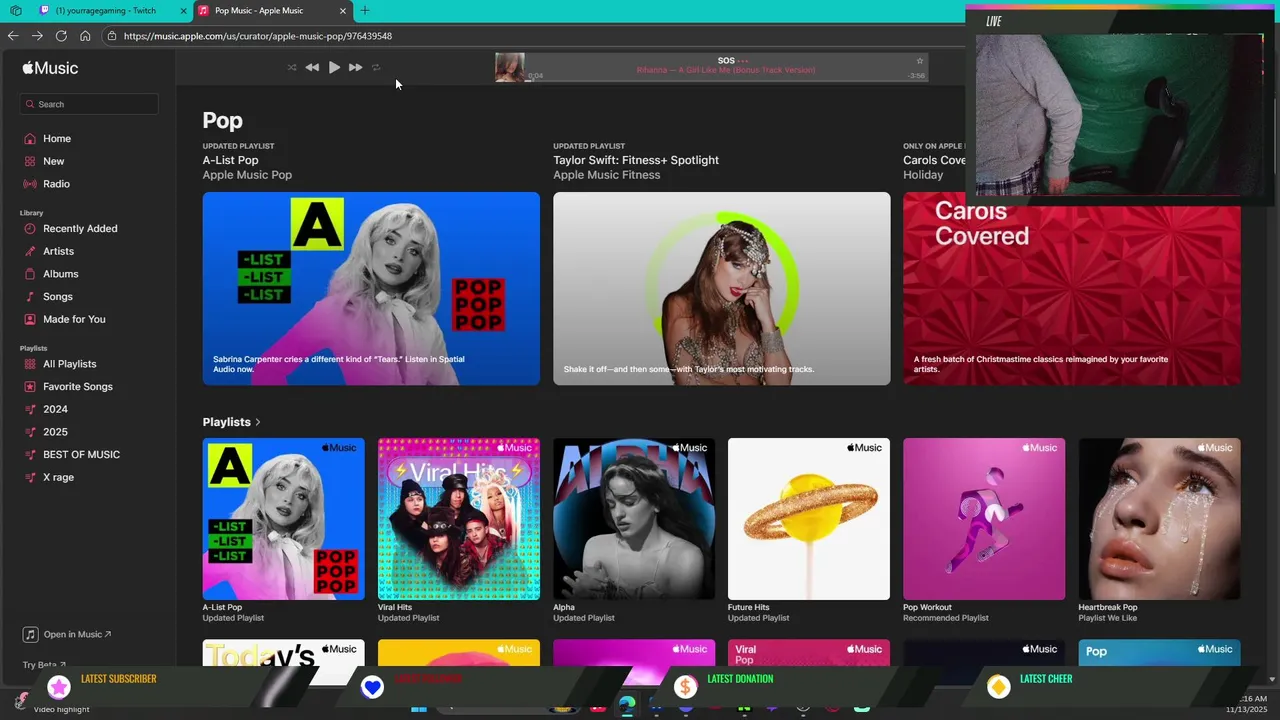This screenshot has height=720, width=1280.
Task: Open the three-dot menu next to SOS
Action: coord(743,61)
